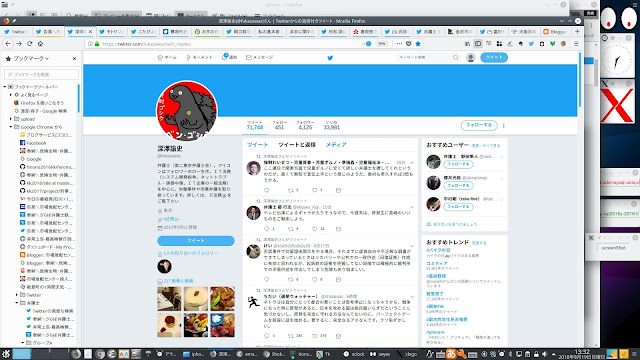The image size is (640, 360).
Task: Like the first tweet with the heart icon
Action: (315, 190)
